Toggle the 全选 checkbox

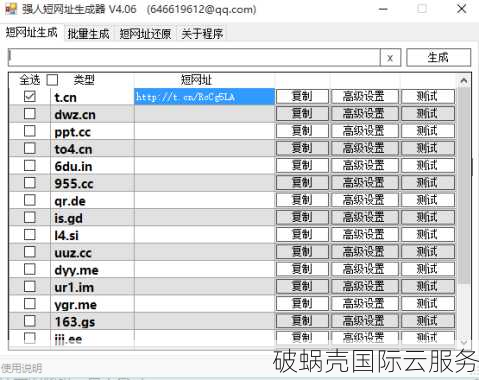[52, 80]
